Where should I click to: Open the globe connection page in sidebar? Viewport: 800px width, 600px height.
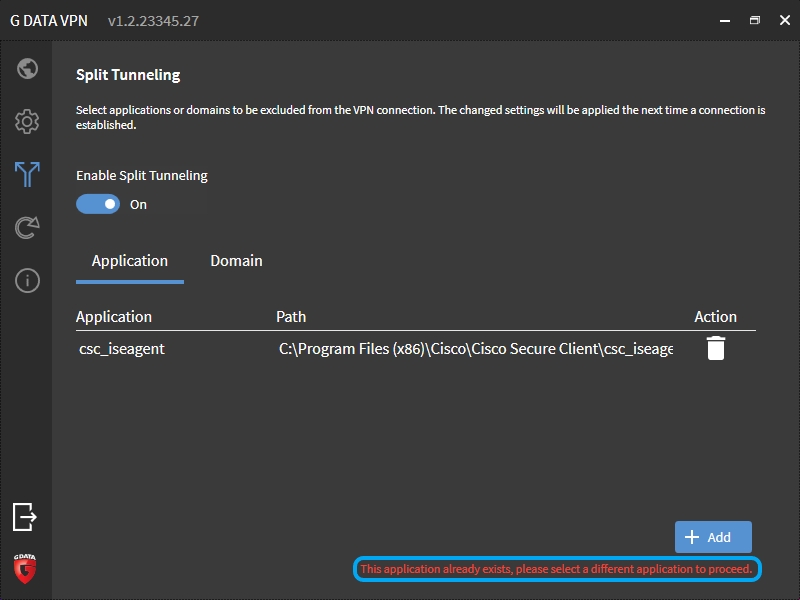[27, 68]
